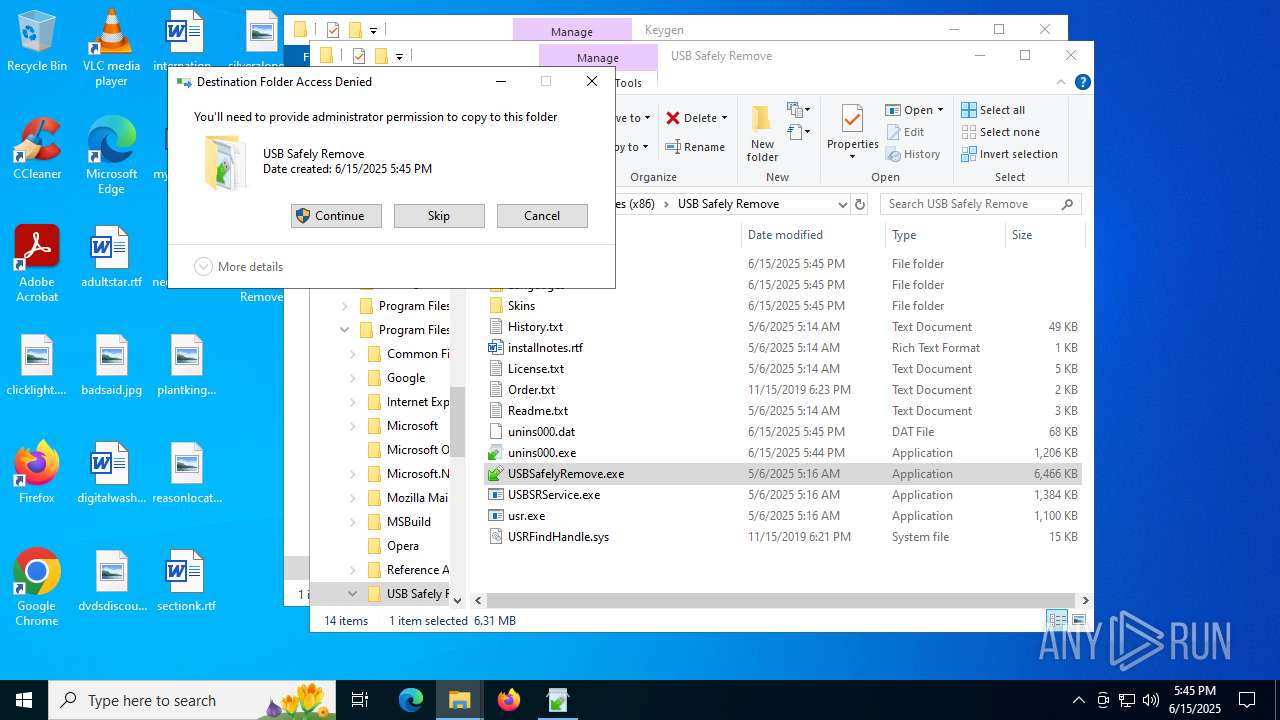
Task: Click Select all in ribbon
Action: click(993, 110)
